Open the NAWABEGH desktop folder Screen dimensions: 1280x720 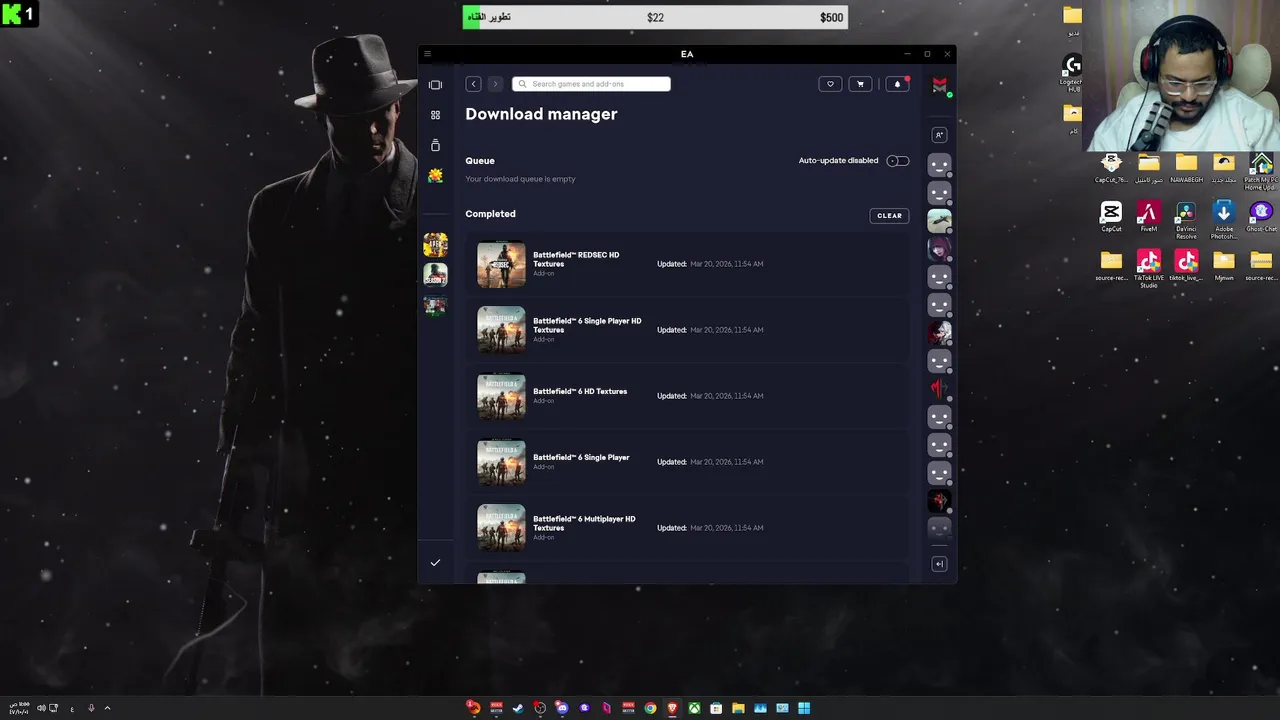pos(1186,168)
